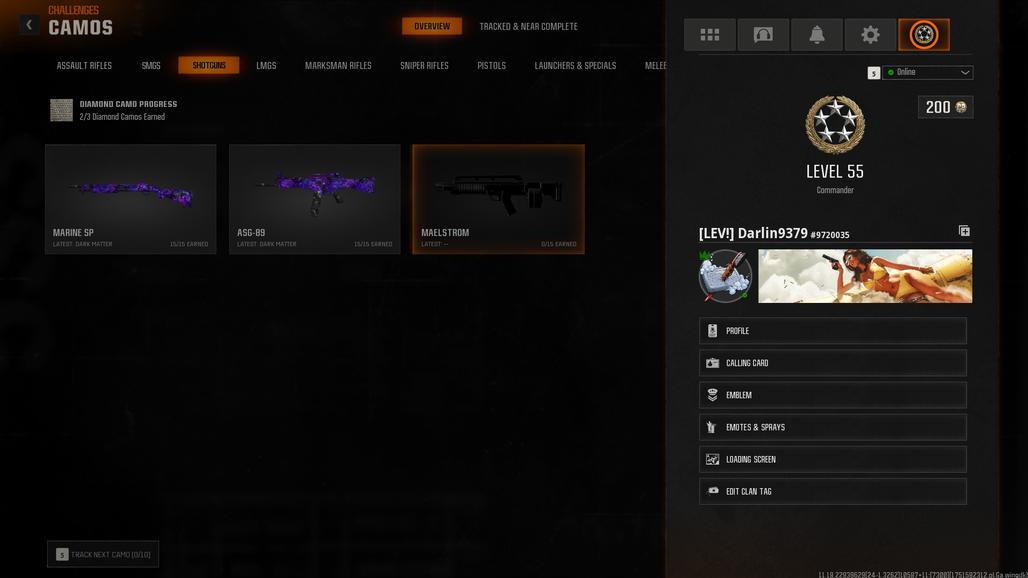The image size is (1028, 578).
Task: Open the grid menu icon
Action: tap(709, 35)
